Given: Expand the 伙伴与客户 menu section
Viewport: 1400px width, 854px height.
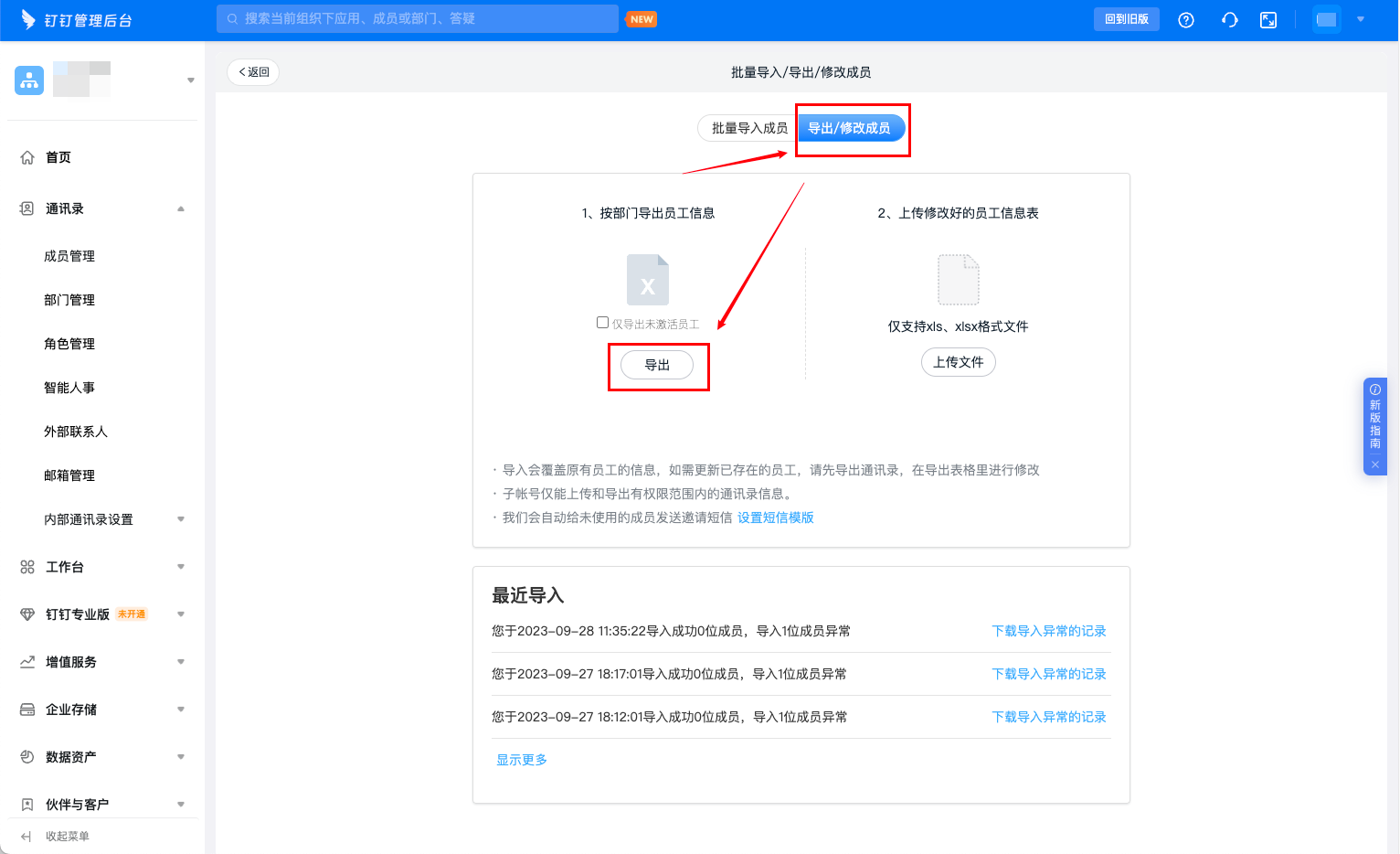Looking at the screenshot, I should coord(181,805).
